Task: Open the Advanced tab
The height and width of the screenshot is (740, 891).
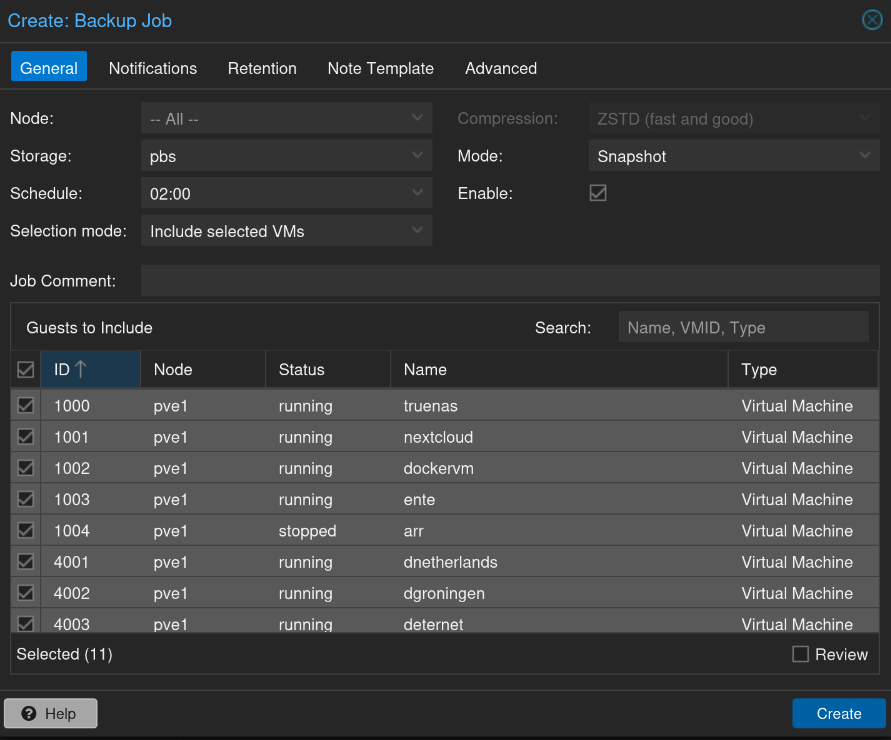Action: [x=501, y=68]
